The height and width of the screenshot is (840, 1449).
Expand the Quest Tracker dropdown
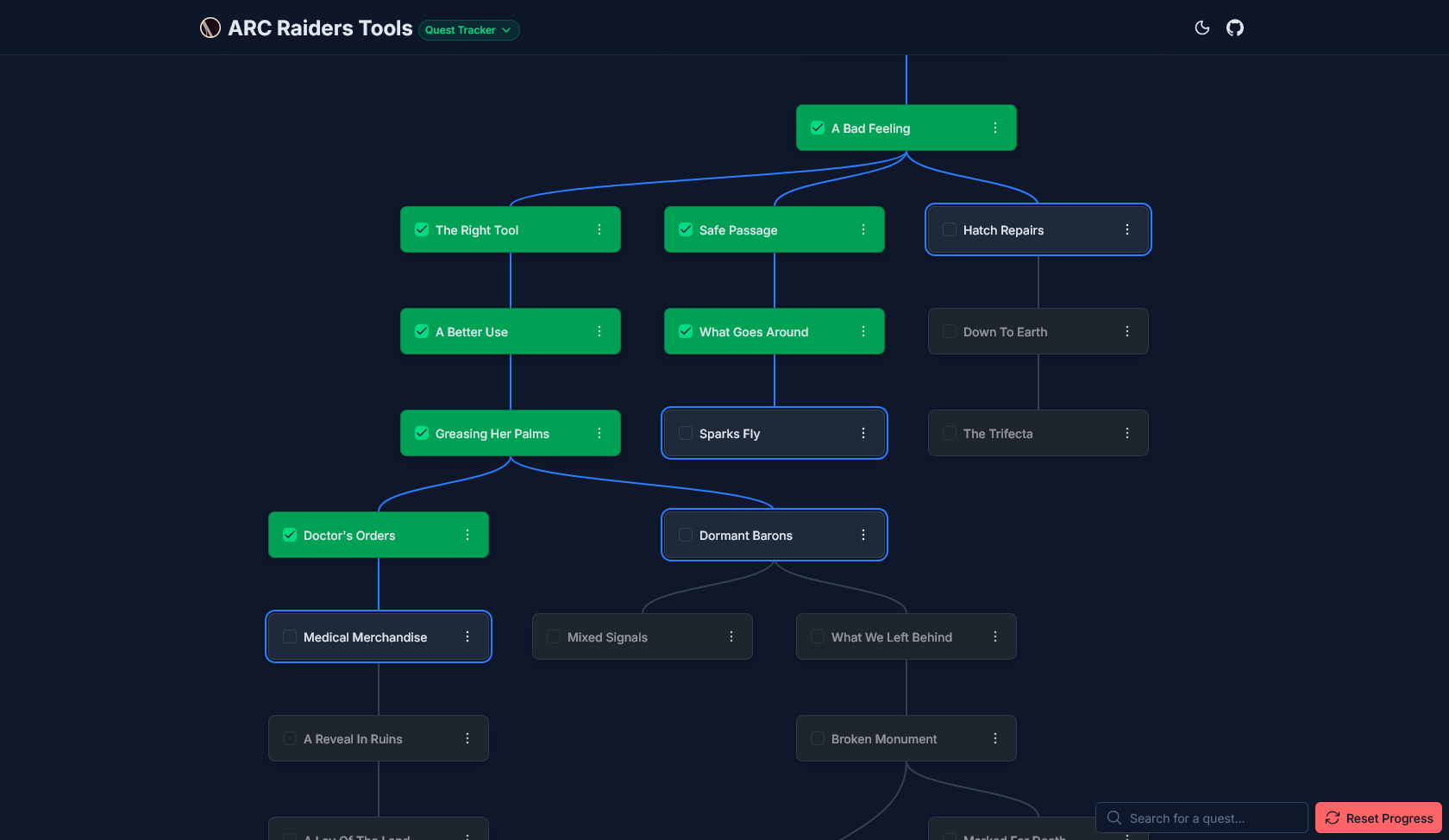pyautogui.click(x=468, y=29)
